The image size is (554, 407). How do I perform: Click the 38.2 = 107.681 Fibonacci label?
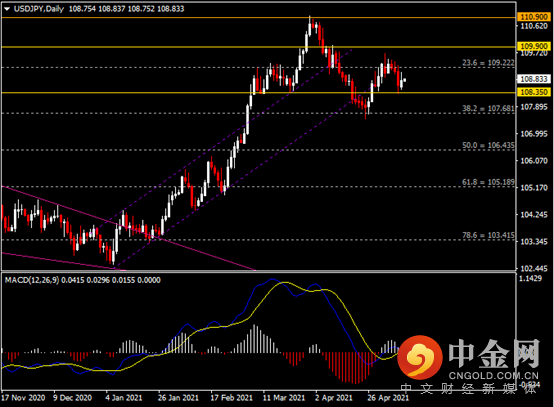click(x=488, y=108)
